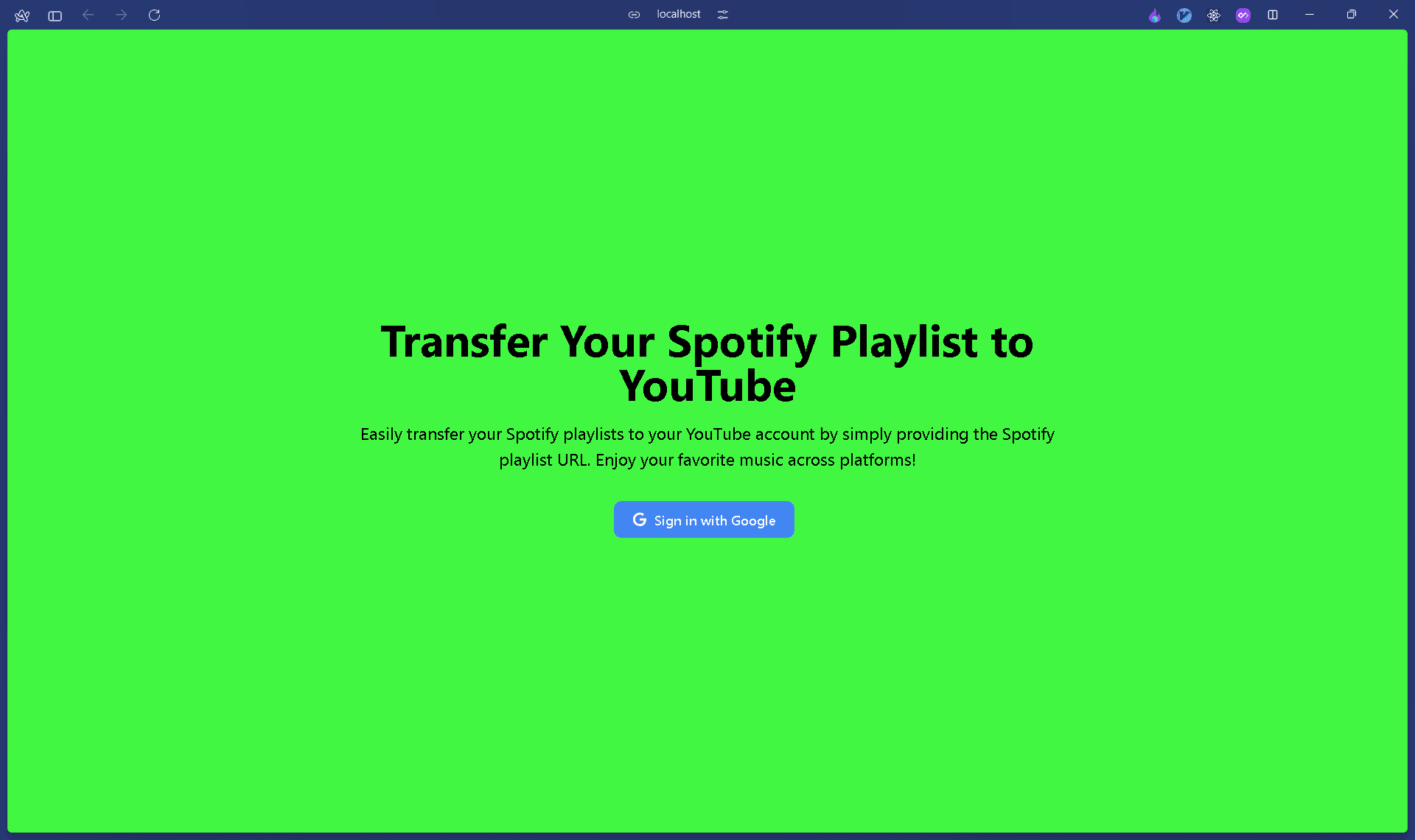Restore down the browser window
The image size is (1415, 840).
pos(1352,15)
